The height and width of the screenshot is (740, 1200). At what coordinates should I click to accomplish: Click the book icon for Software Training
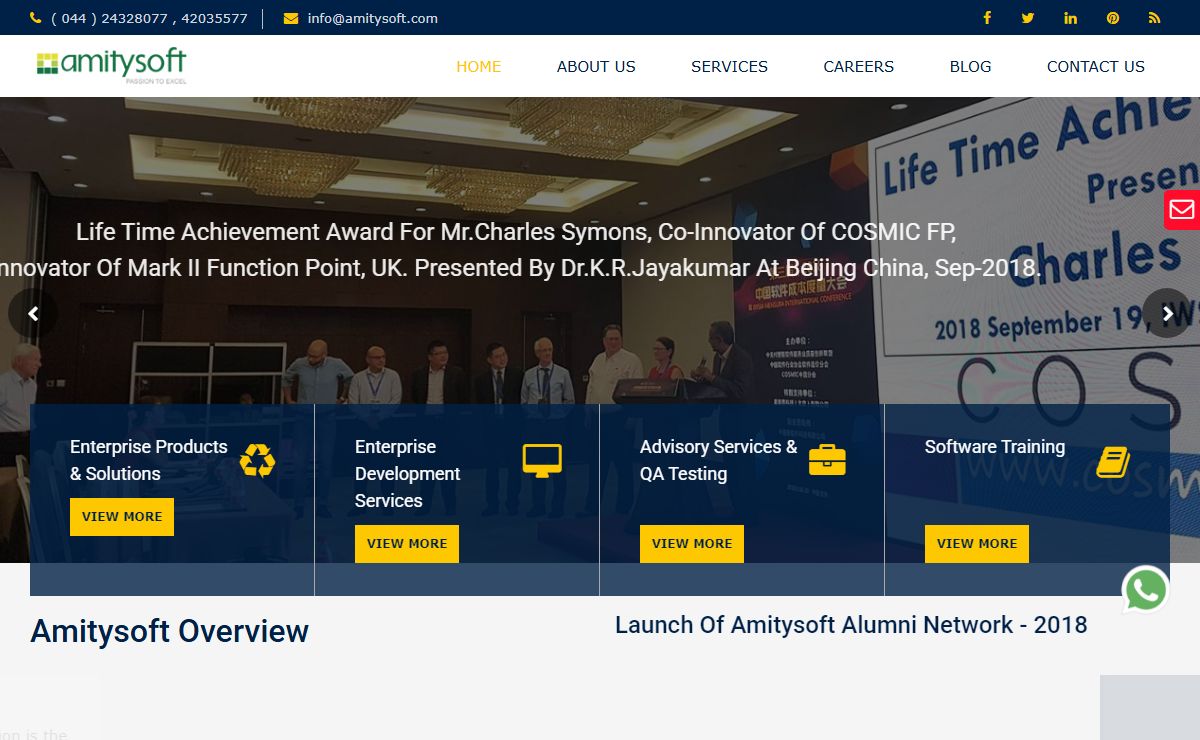(x=1113, y=461)
